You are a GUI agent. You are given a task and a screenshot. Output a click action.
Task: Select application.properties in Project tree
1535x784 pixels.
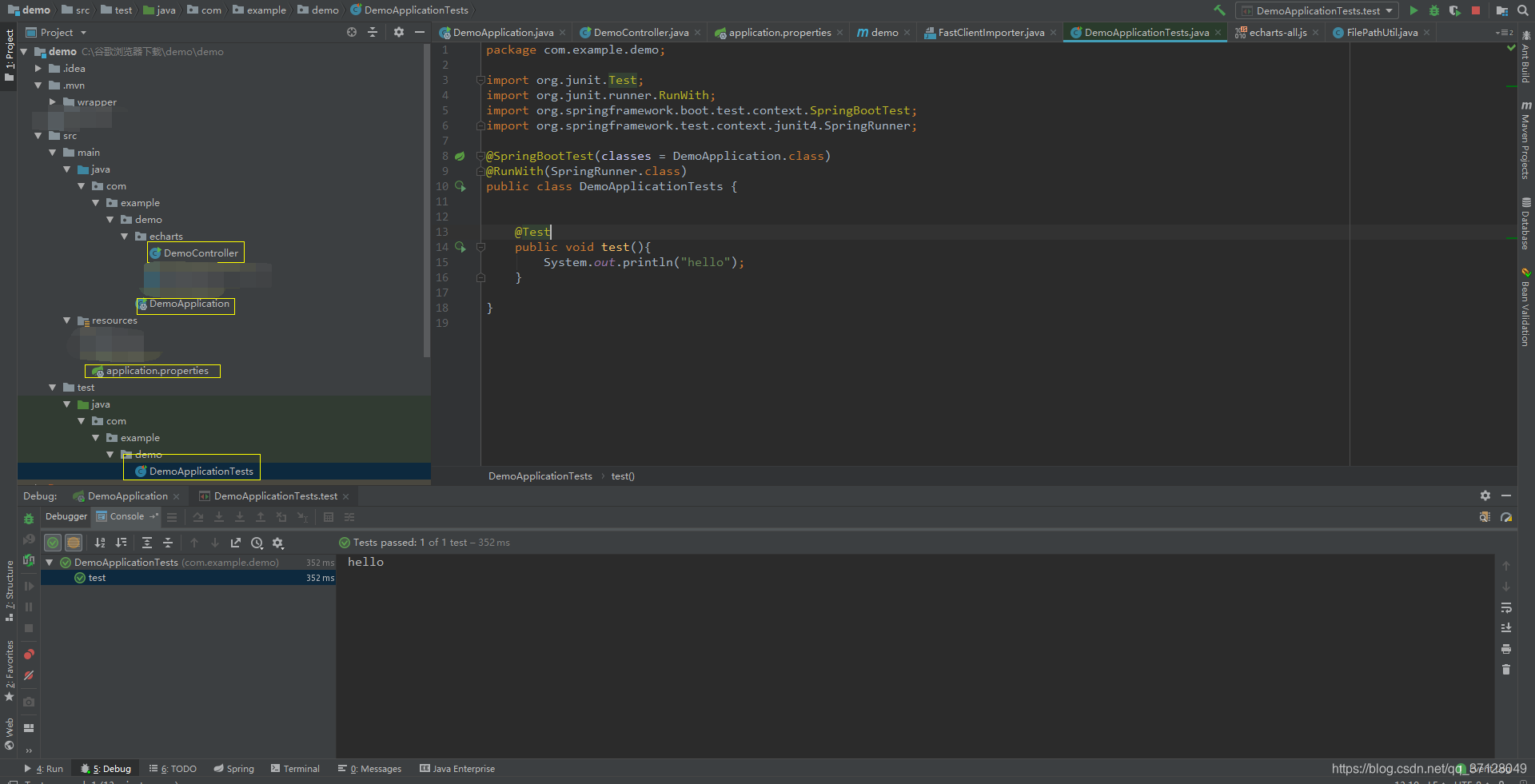(x=157, y=371)
